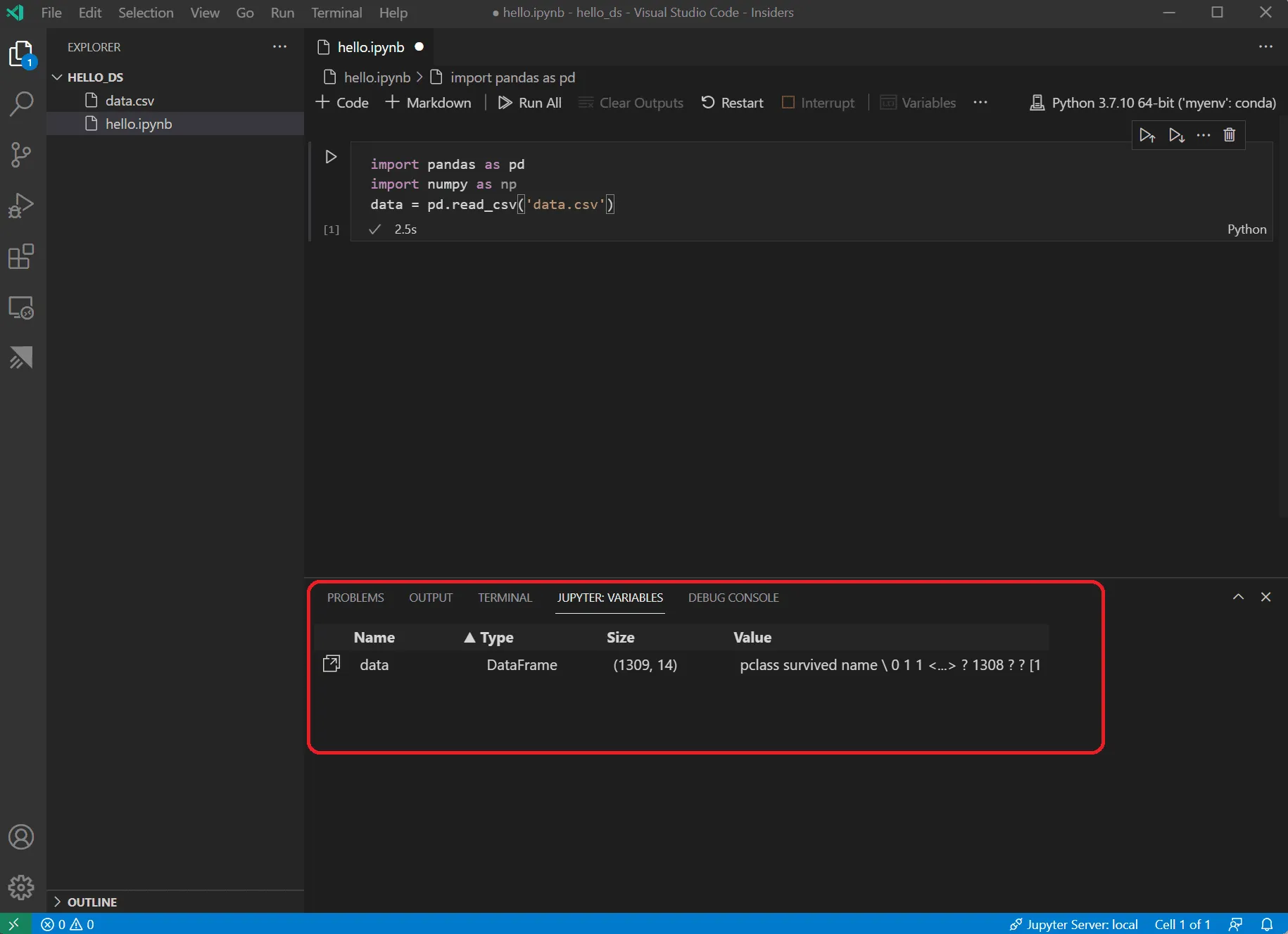The height and width of the screenshot is (934, 1288).
Task: Open the Extensions view
Action: click(x=20, y=257)
